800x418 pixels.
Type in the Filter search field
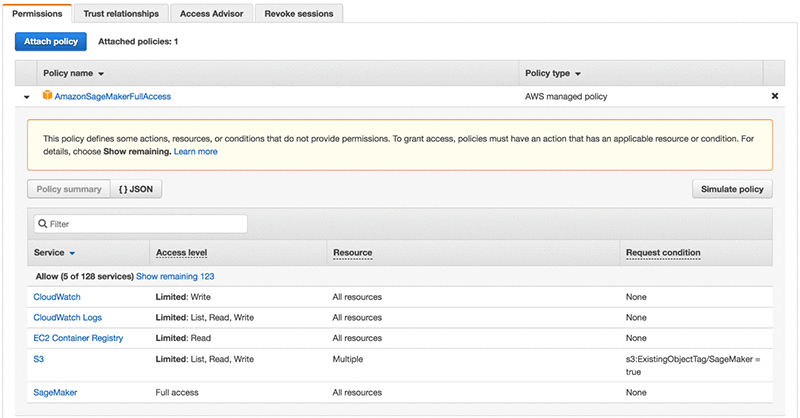[x=145, y=224]
